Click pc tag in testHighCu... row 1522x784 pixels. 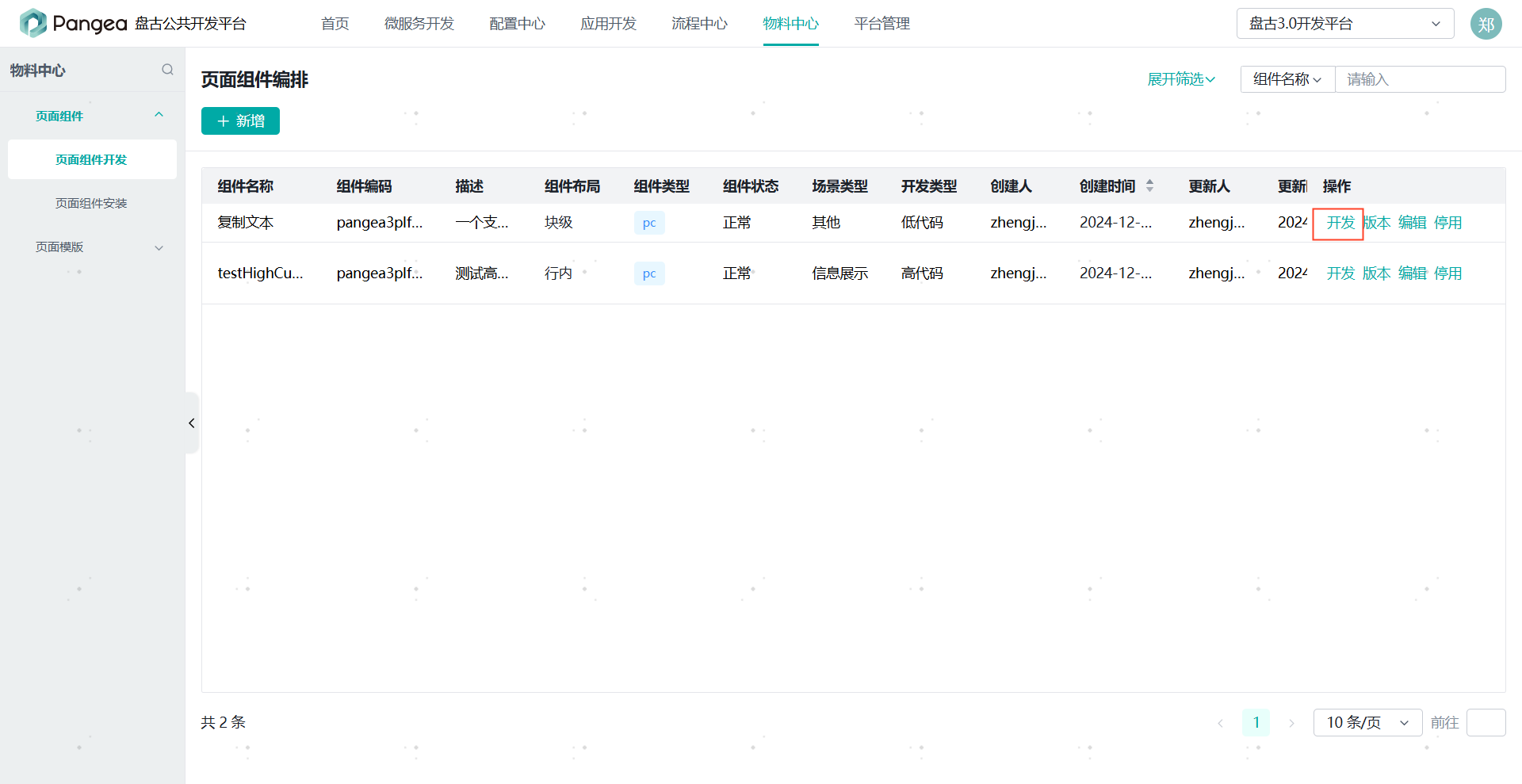[x=649, y=273]
